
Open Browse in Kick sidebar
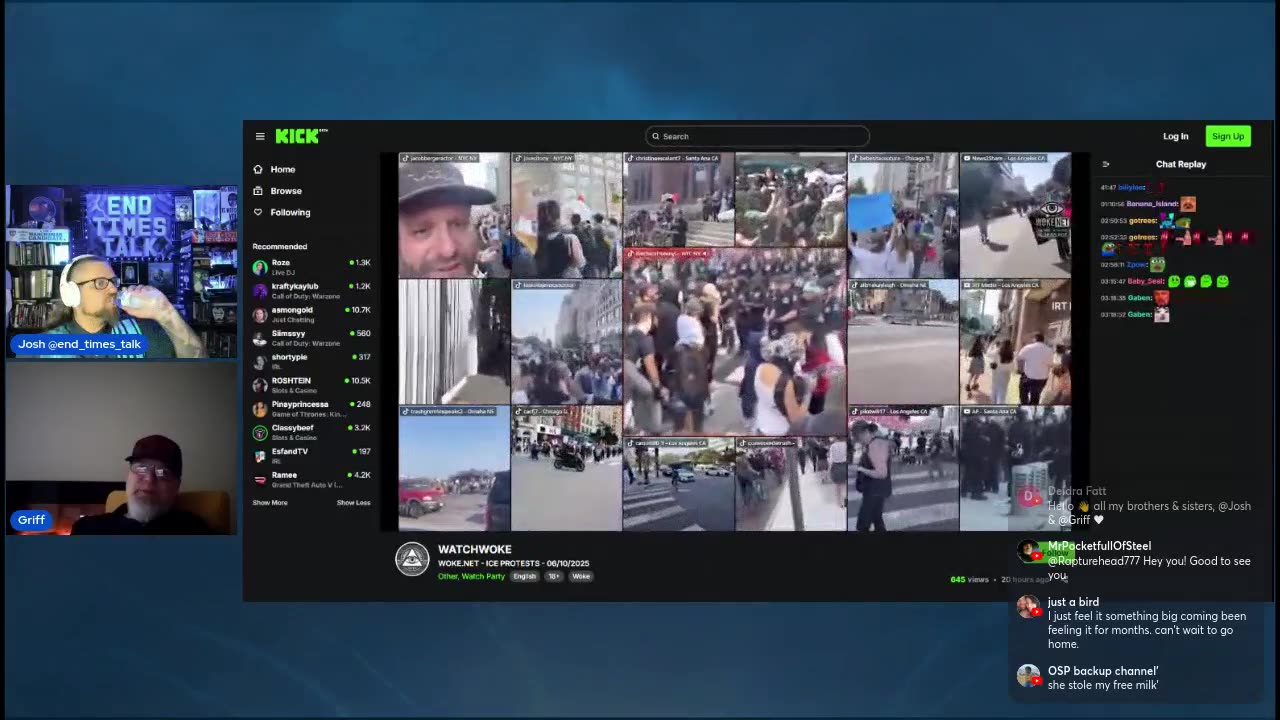[286, 190]
